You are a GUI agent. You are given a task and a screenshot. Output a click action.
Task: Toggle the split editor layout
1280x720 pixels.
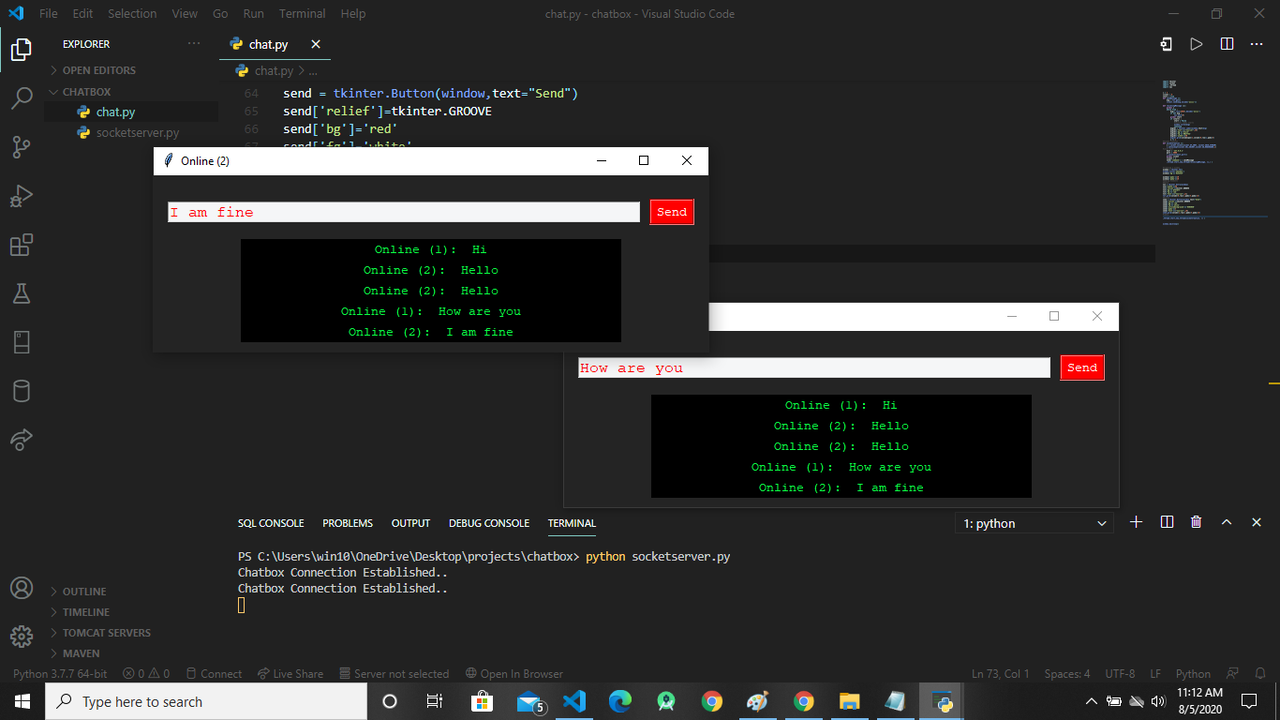pos(1225,44)
